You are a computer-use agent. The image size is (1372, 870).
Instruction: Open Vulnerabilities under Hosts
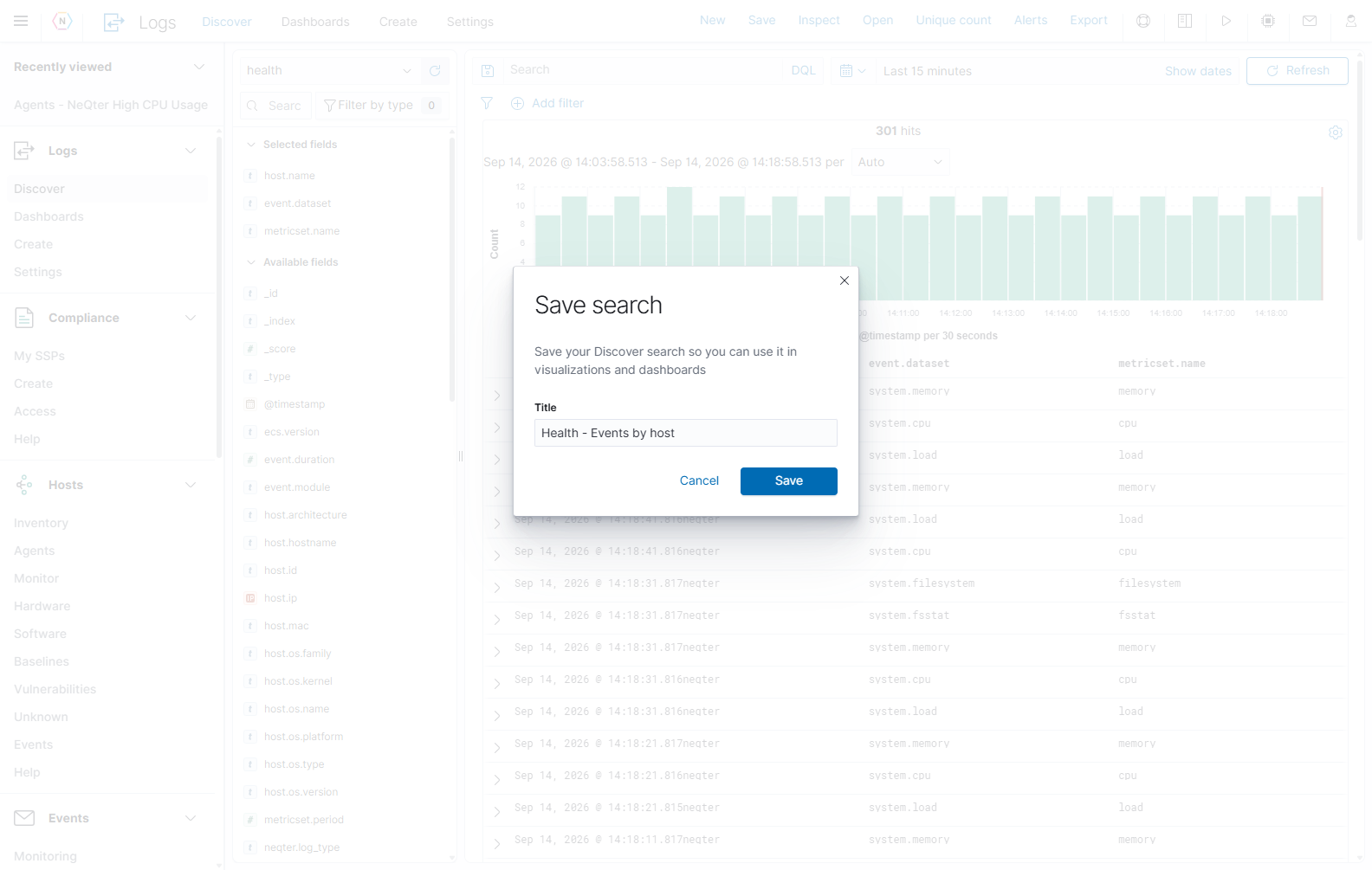pyautogui.click(x=55, y=689)
